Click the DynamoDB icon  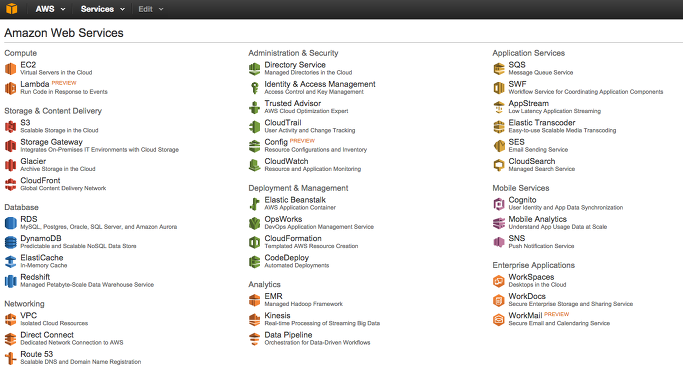tap(10, 242)
